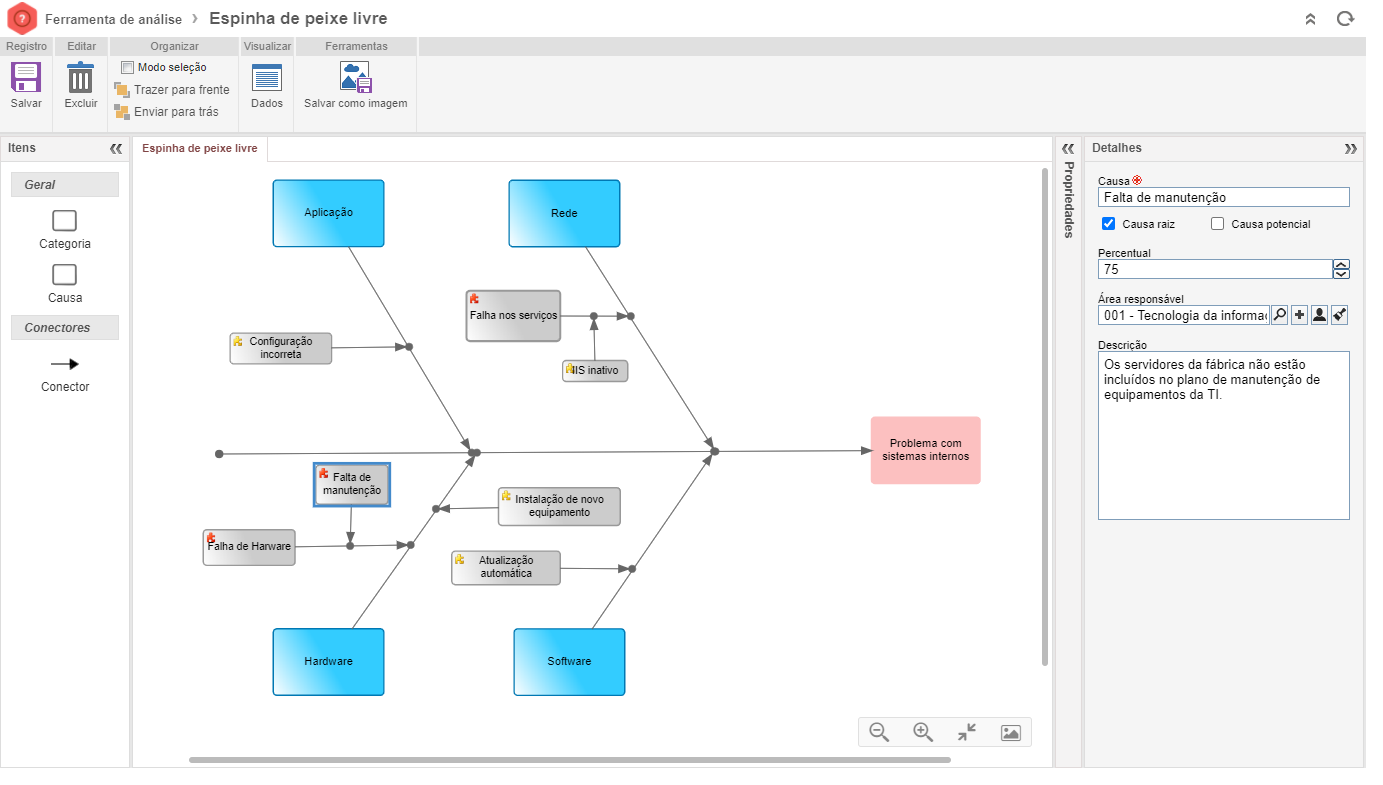
Task: Collapse the Detalhes panel
Action: pyautogui.click(x=1350, y=148)
